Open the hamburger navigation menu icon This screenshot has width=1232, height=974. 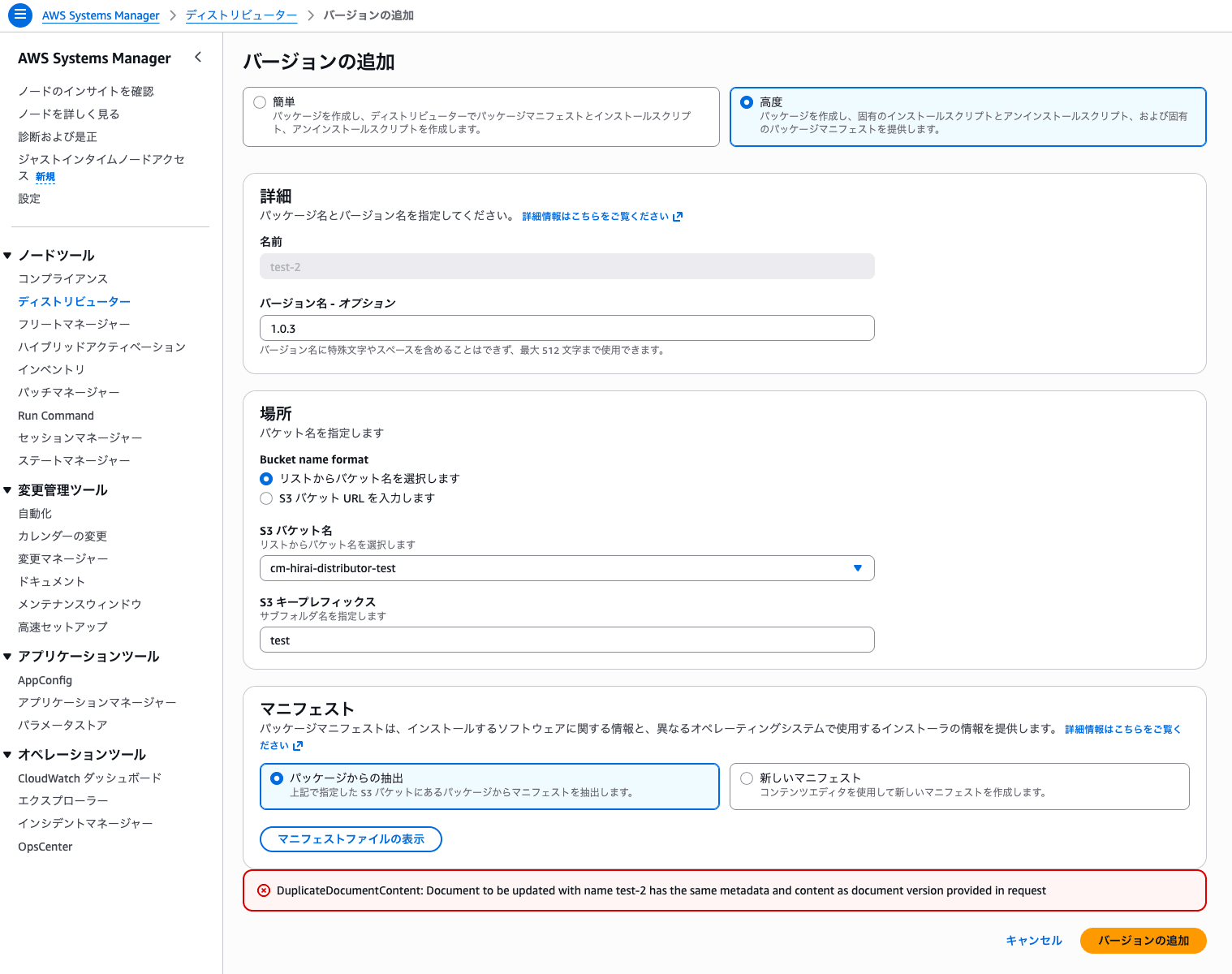(x=20, y=15)
